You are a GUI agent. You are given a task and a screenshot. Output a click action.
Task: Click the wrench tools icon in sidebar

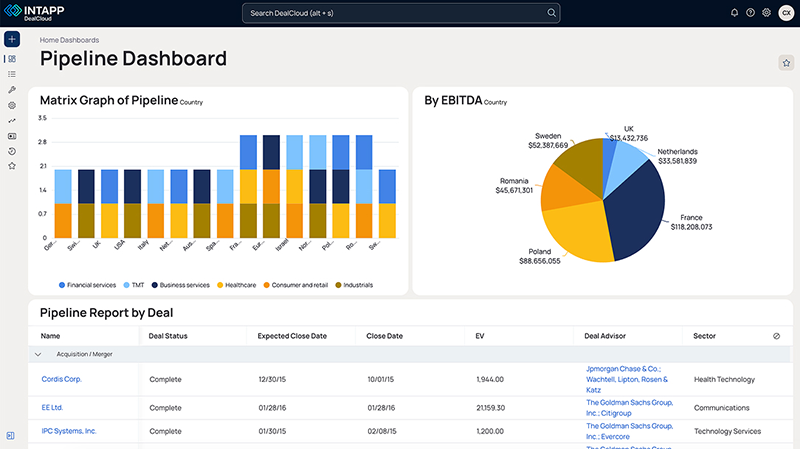(12, 89)
